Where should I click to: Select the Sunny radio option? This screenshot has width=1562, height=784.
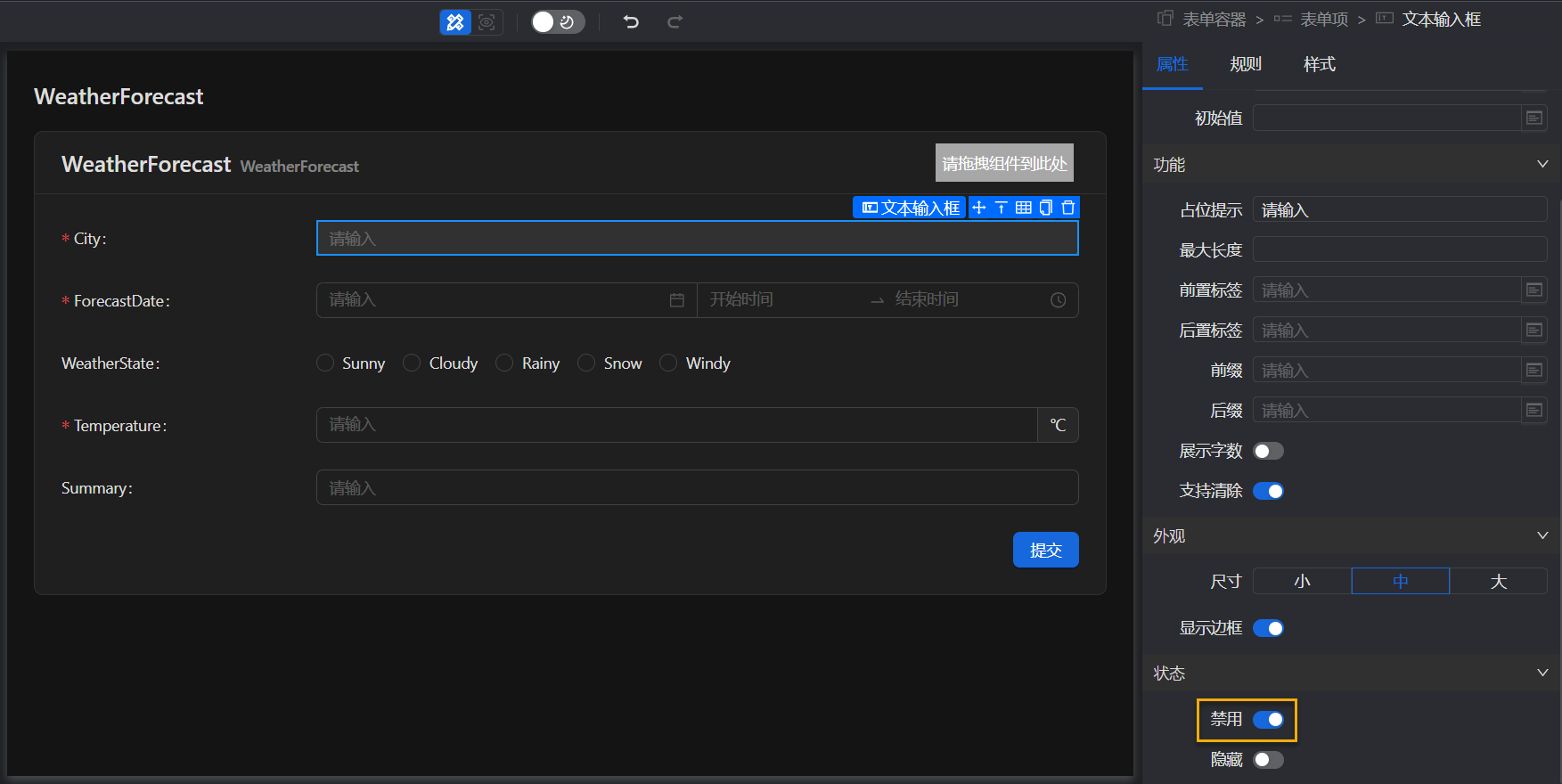tap(325, 363)
